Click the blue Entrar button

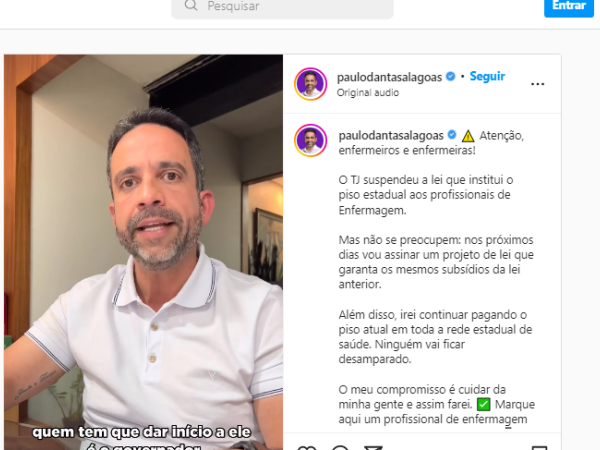pos(569,7)
